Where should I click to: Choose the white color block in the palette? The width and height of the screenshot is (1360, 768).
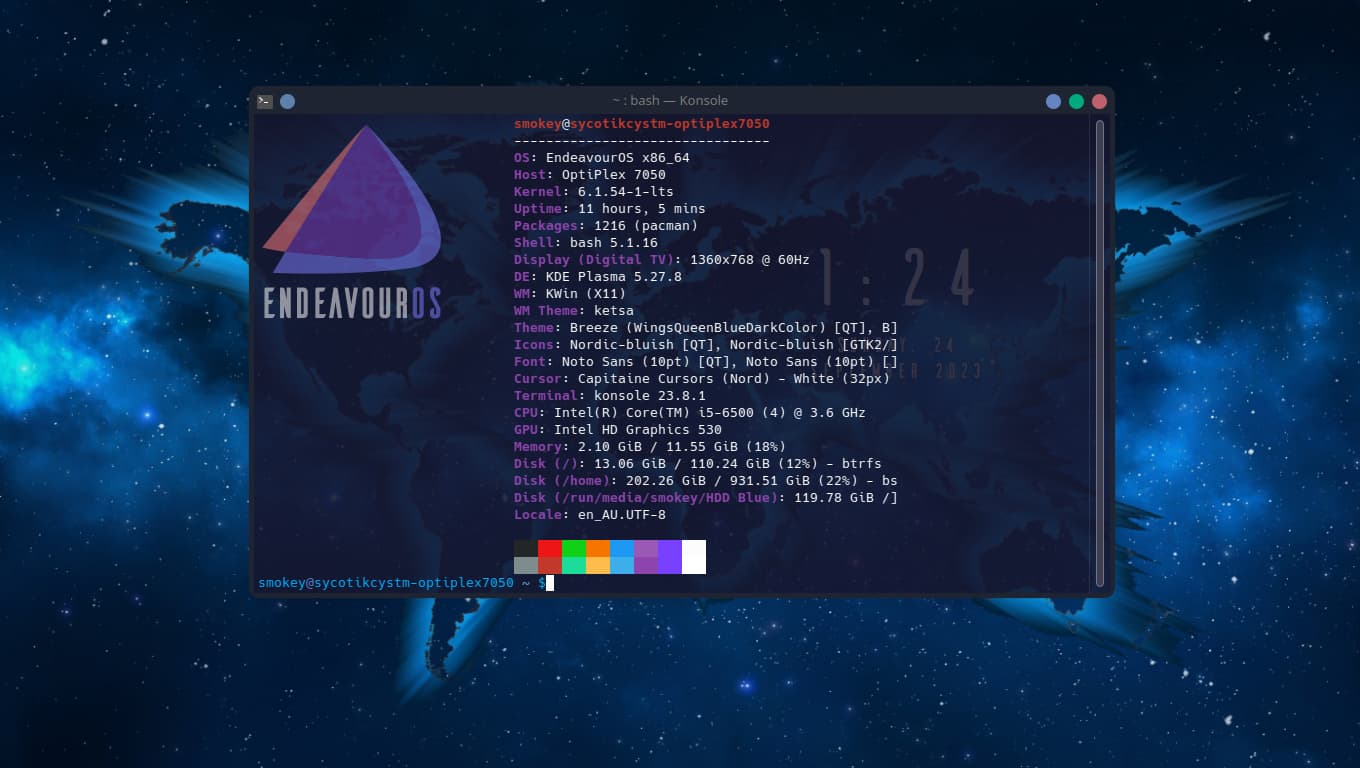(694, 557)
